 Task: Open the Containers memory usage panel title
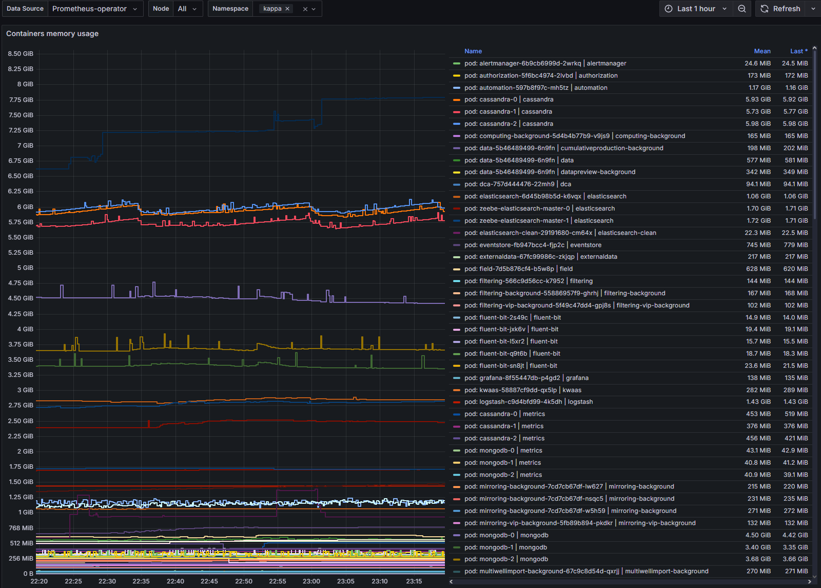click(x=52, y=33)
